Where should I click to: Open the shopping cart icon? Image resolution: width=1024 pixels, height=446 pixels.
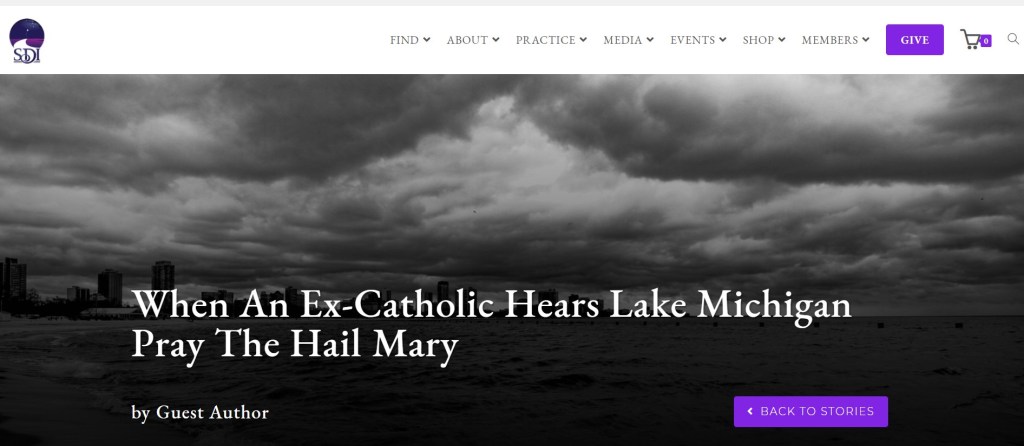970,39
